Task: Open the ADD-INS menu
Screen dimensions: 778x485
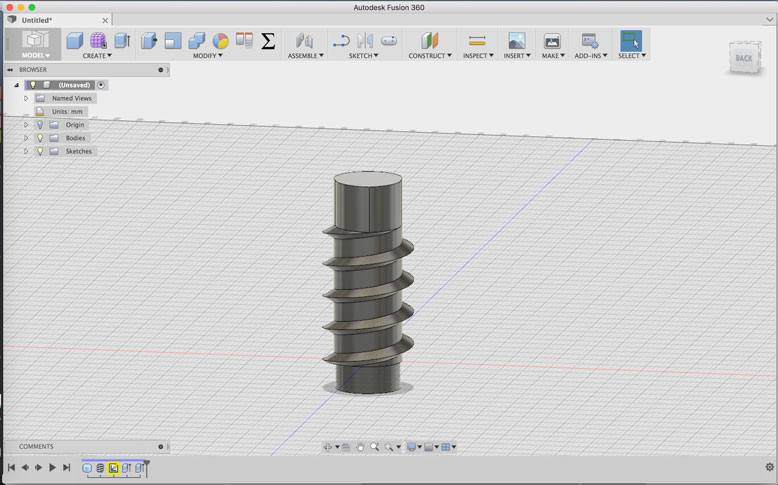Action: tap(590, 56)
